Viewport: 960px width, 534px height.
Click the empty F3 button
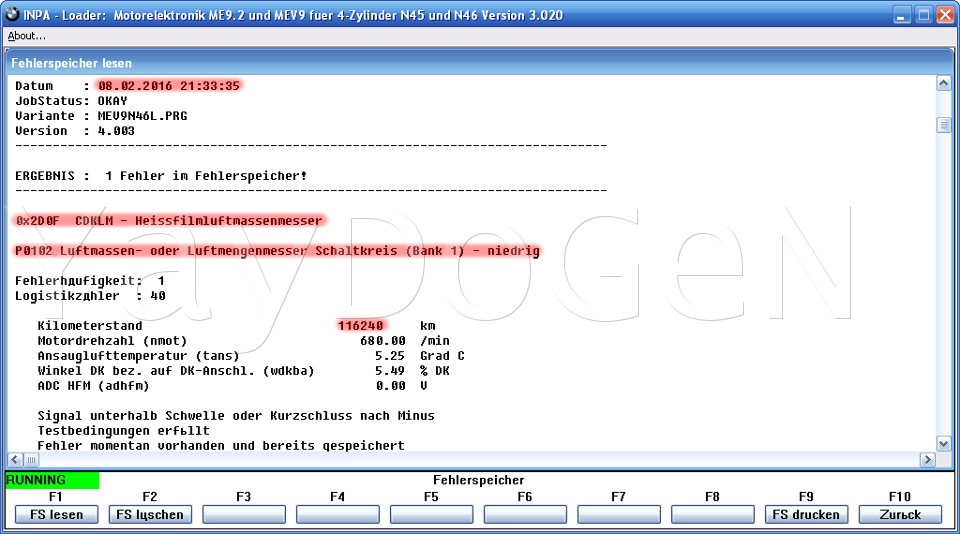point(244,515)
